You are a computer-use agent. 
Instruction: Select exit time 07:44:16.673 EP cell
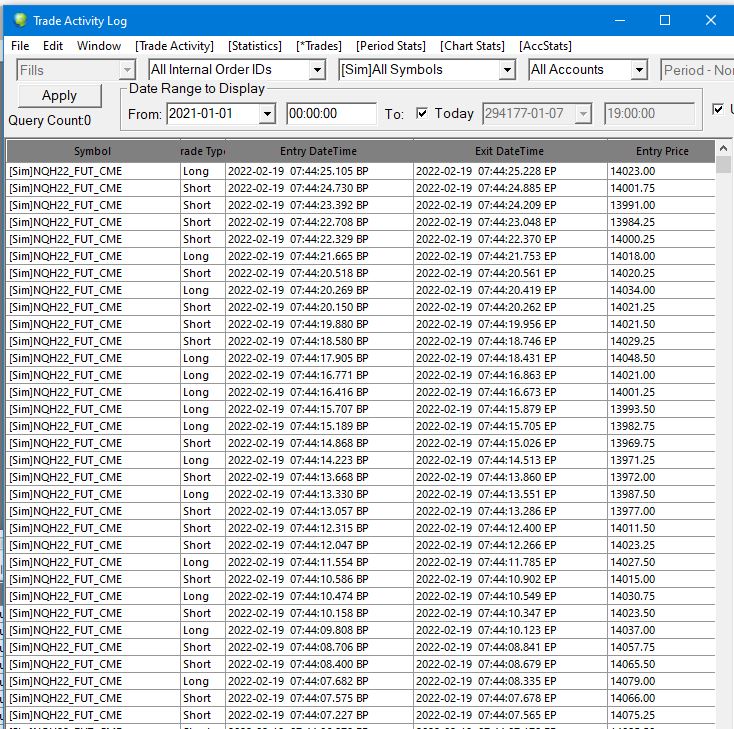tap(510, 392)
